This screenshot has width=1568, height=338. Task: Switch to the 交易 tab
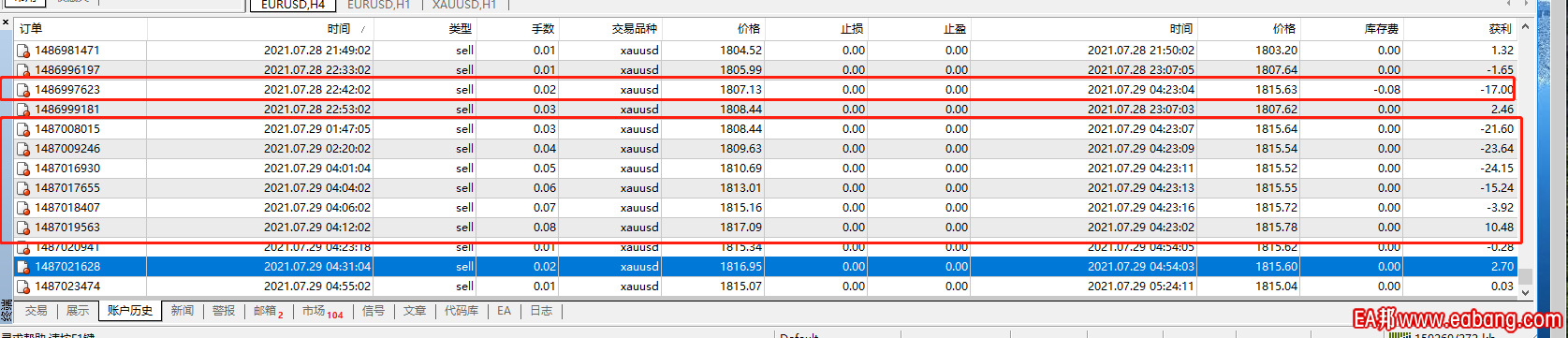pyautogui.click(x=36, y=311)
